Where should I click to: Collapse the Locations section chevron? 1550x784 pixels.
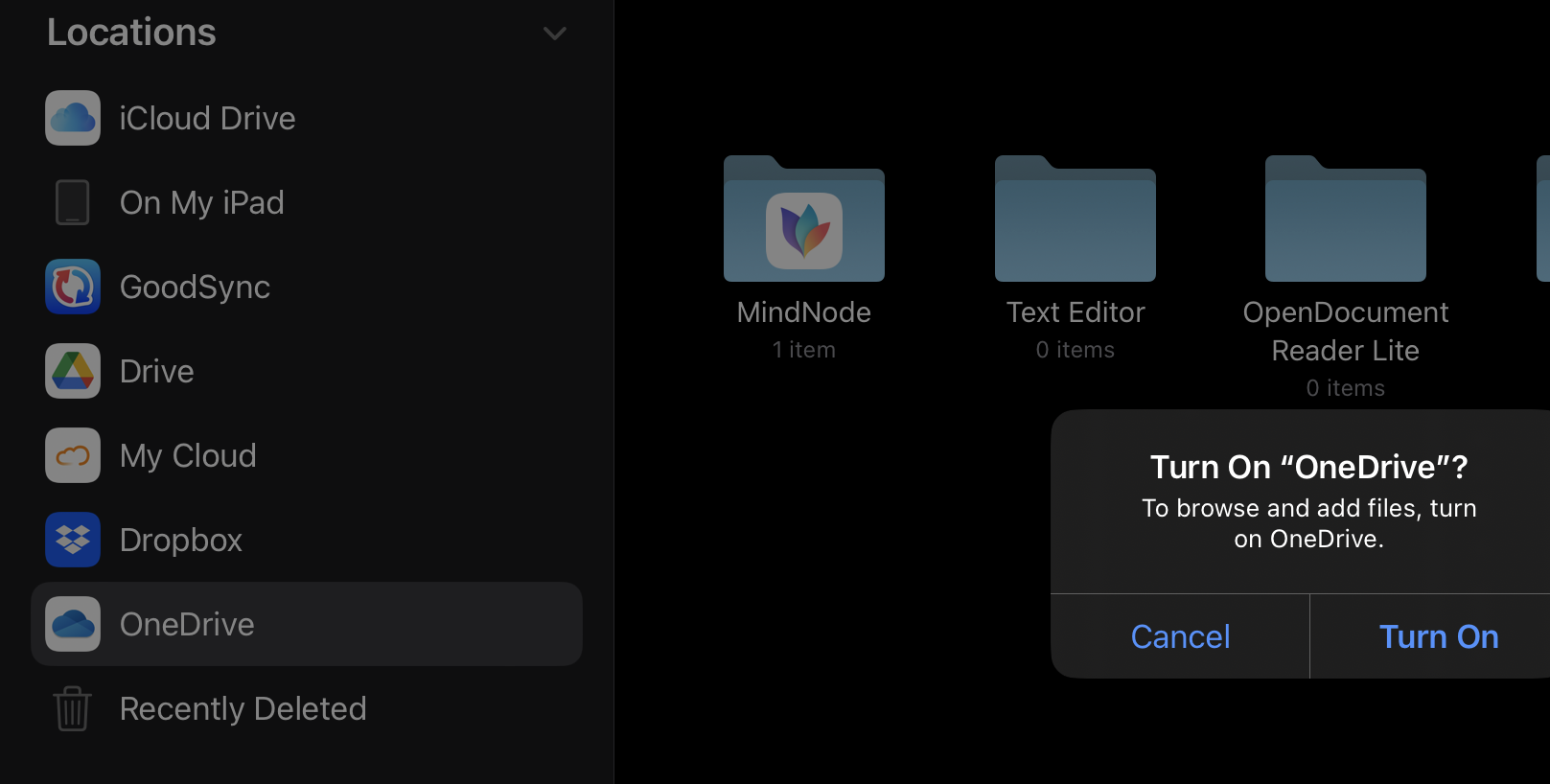(555, 34)
